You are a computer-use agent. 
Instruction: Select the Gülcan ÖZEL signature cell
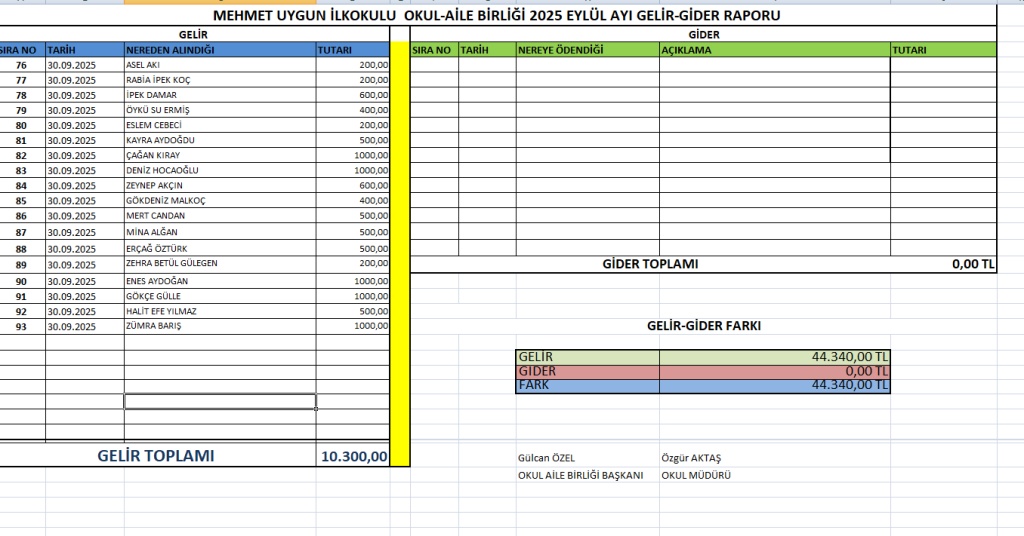point(547,458)
